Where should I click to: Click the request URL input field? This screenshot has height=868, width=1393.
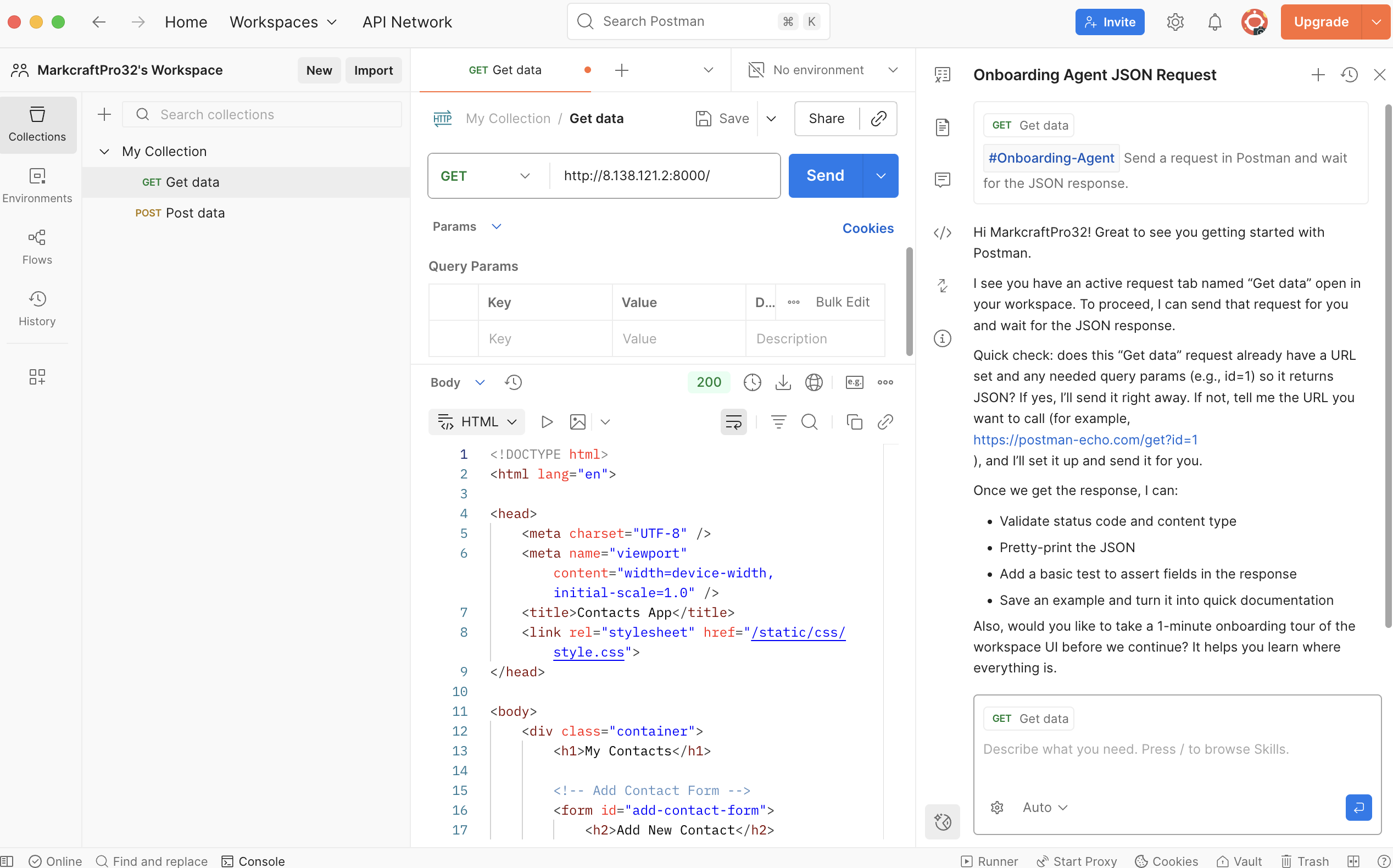pyautogui.click(x=665, y=176)
